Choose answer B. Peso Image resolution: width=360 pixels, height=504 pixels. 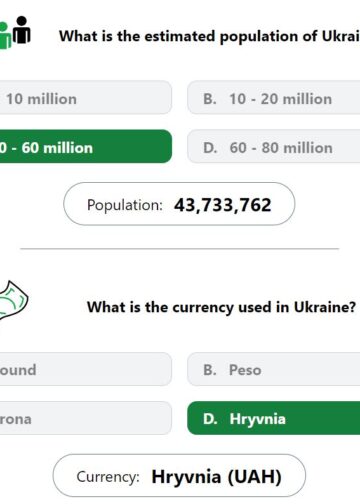274,369
